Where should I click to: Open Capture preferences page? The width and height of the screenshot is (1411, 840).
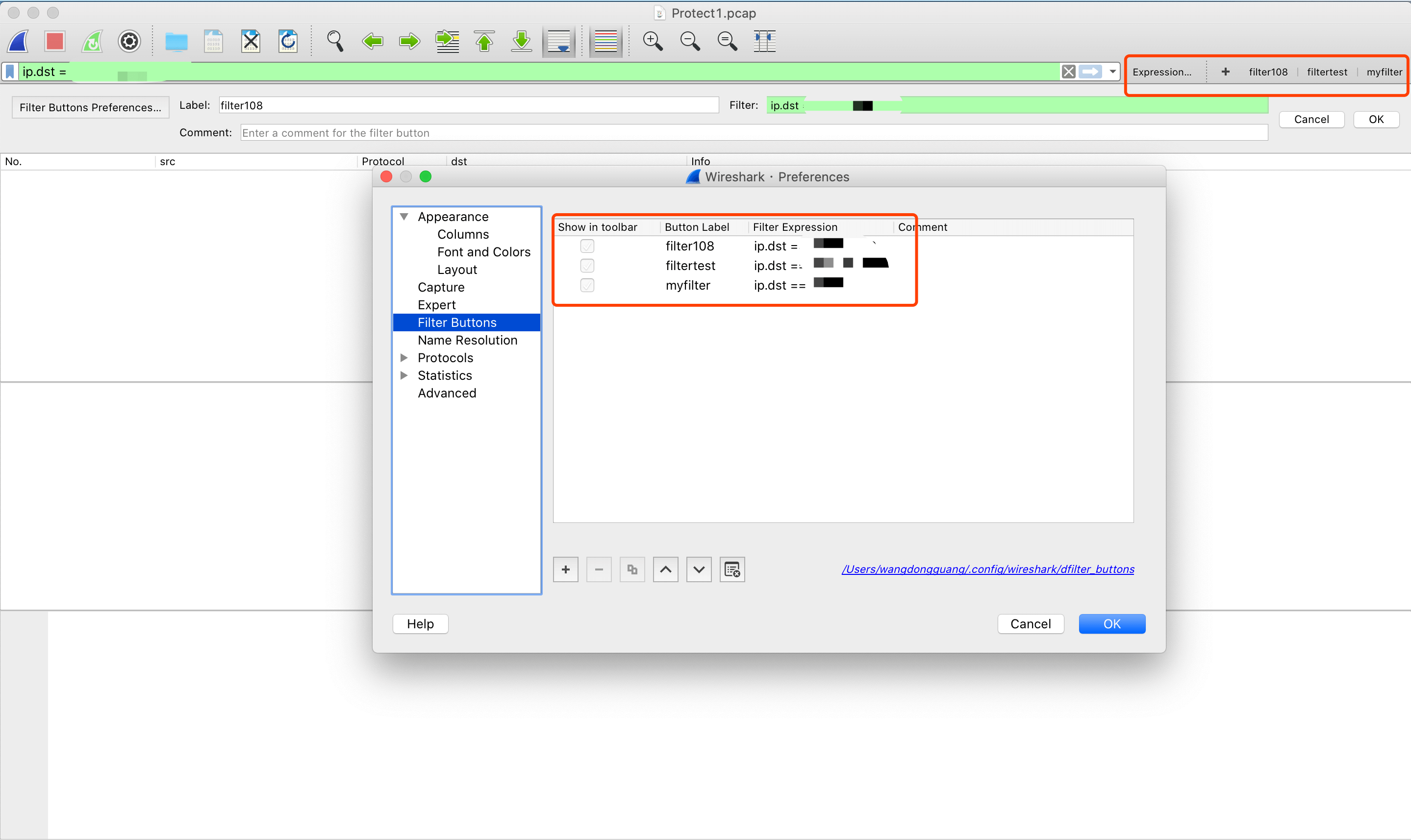click(441, 287)
